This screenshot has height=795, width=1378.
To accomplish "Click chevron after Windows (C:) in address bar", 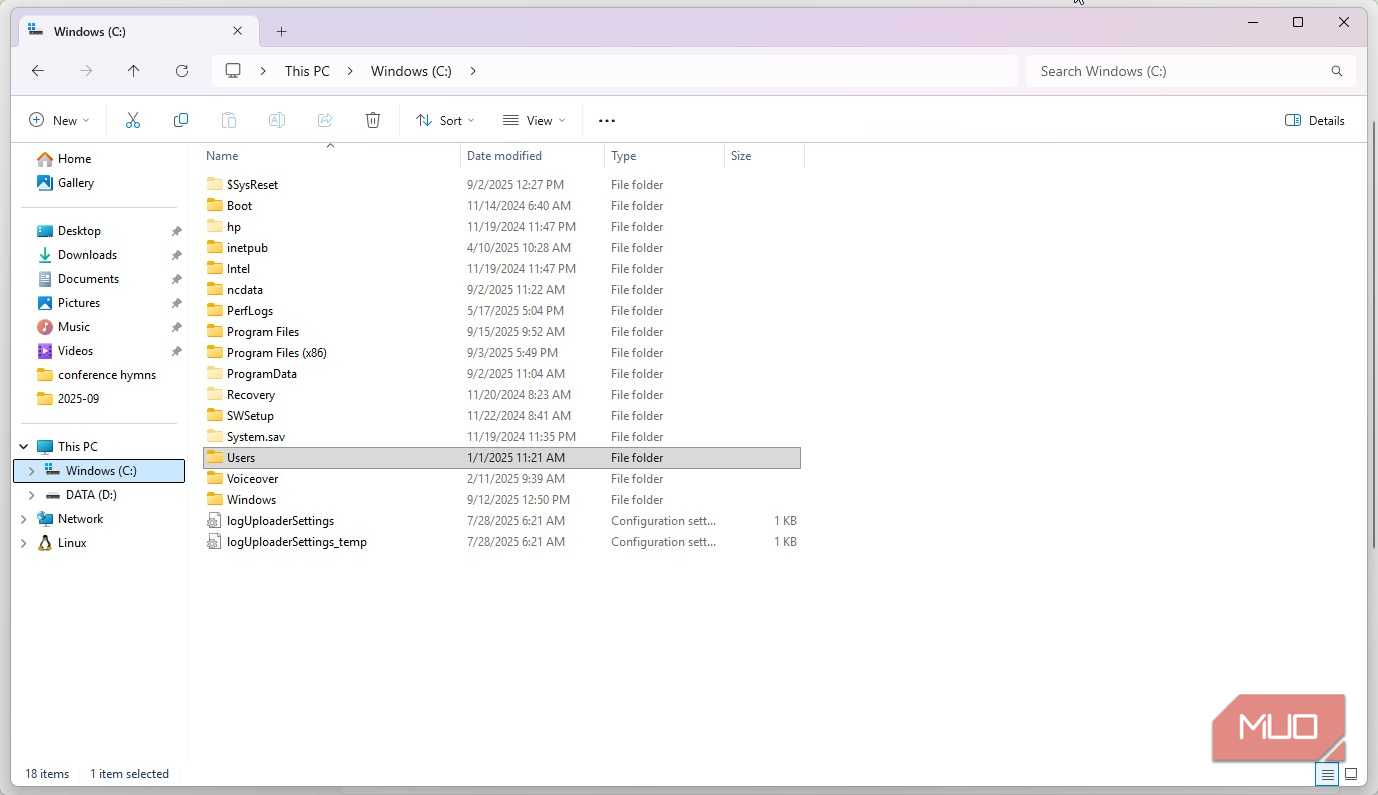I will click(x=473, y=71).
